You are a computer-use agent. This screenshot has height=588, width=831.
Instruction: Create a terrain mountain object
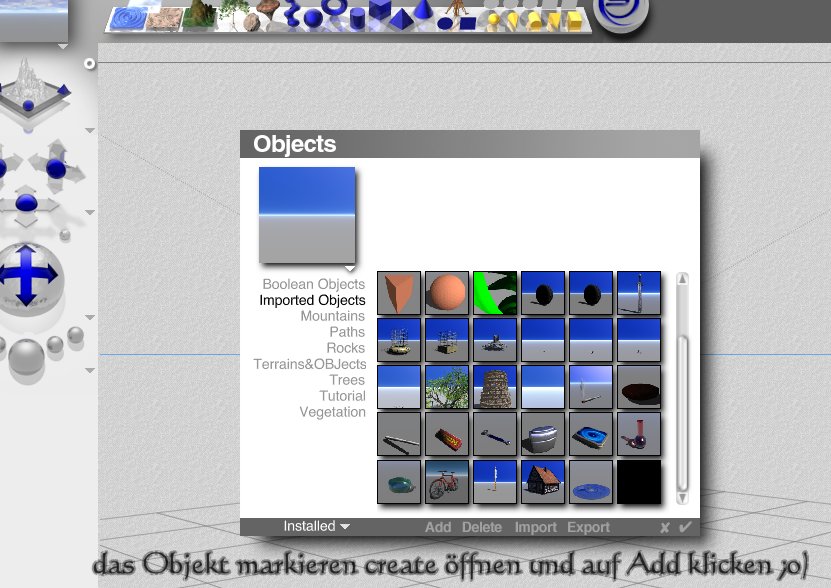pos(200,14)
